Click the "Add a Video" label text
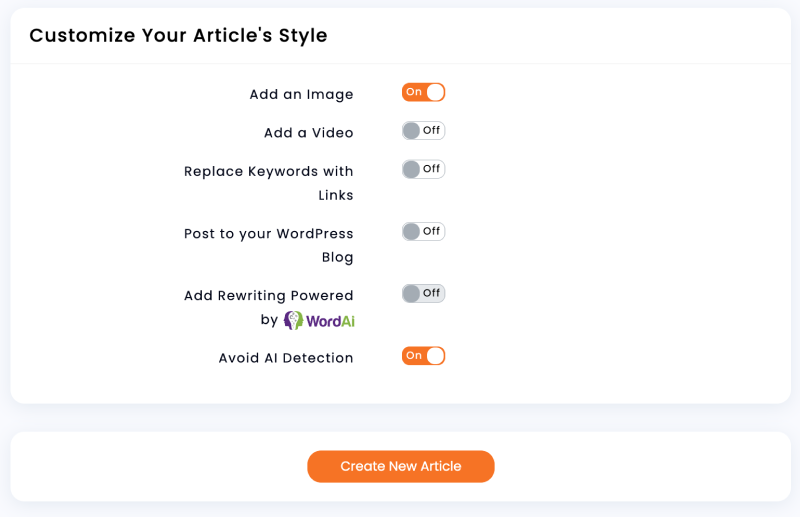The width and height of the screenshot is (800, 517). [308, 133]
